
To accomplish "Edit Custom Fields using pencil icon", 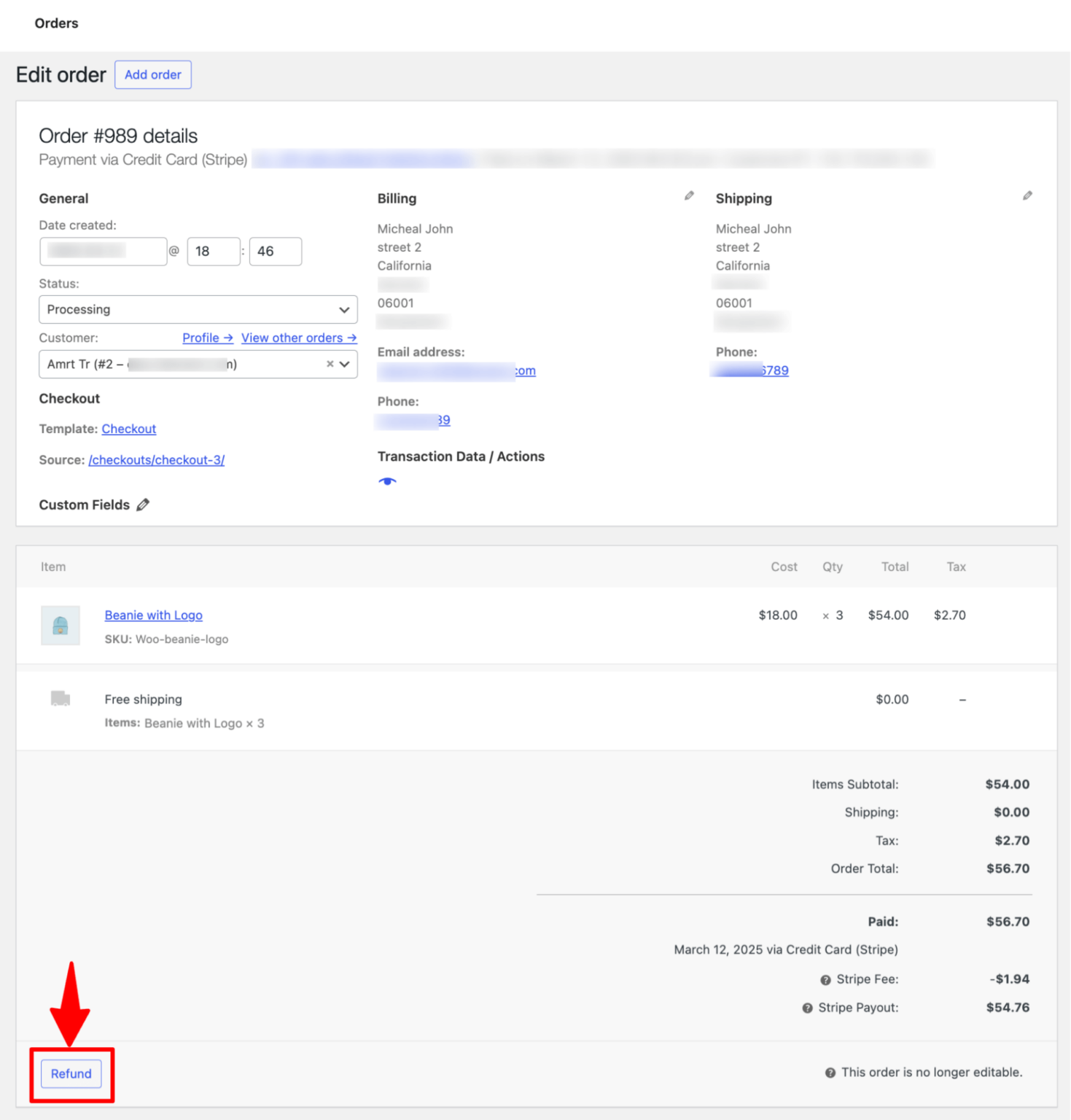I will 144,504.
